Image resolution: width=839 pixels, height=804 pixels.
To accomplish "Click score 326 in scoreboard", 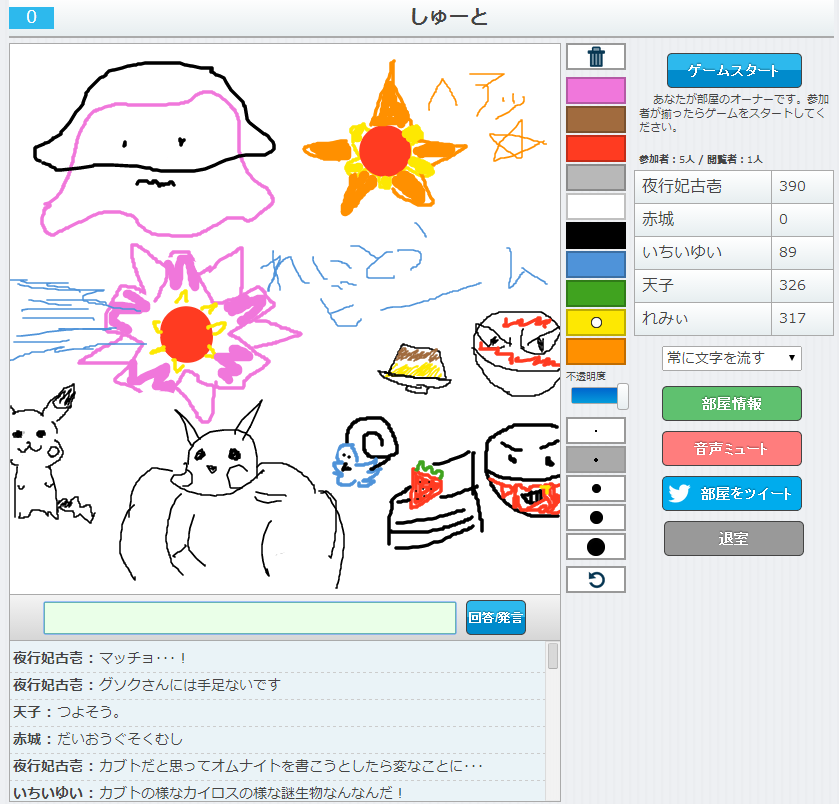I will coord(792,285).
